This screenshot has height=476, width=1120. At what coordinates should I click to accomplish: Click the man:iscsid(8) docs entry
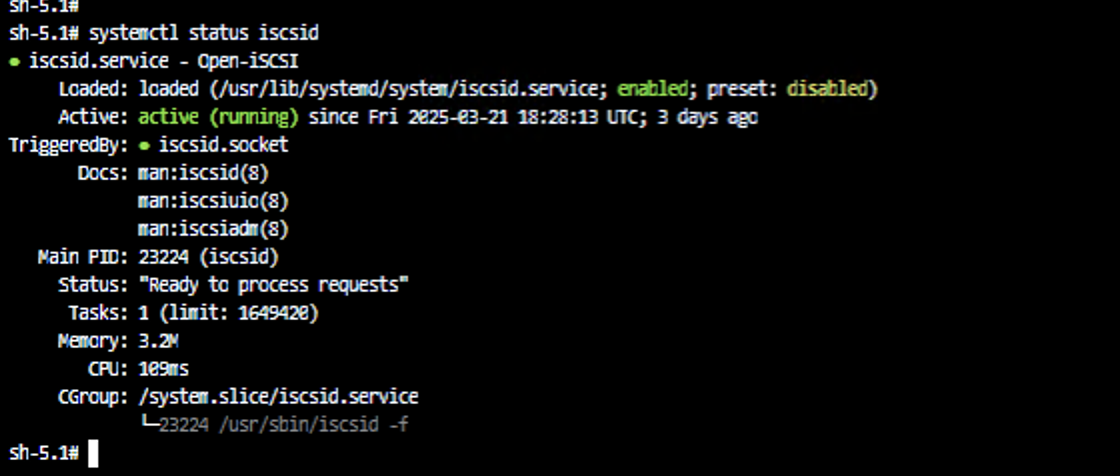click(x=203, y=173)
